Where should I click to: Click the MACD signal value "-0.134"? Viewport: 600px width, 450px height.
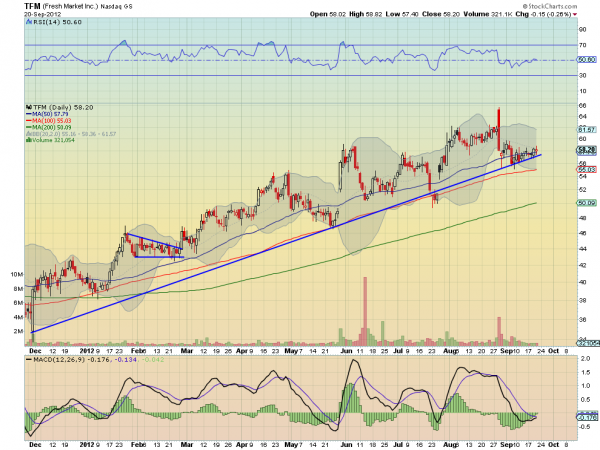pos(126,360)
